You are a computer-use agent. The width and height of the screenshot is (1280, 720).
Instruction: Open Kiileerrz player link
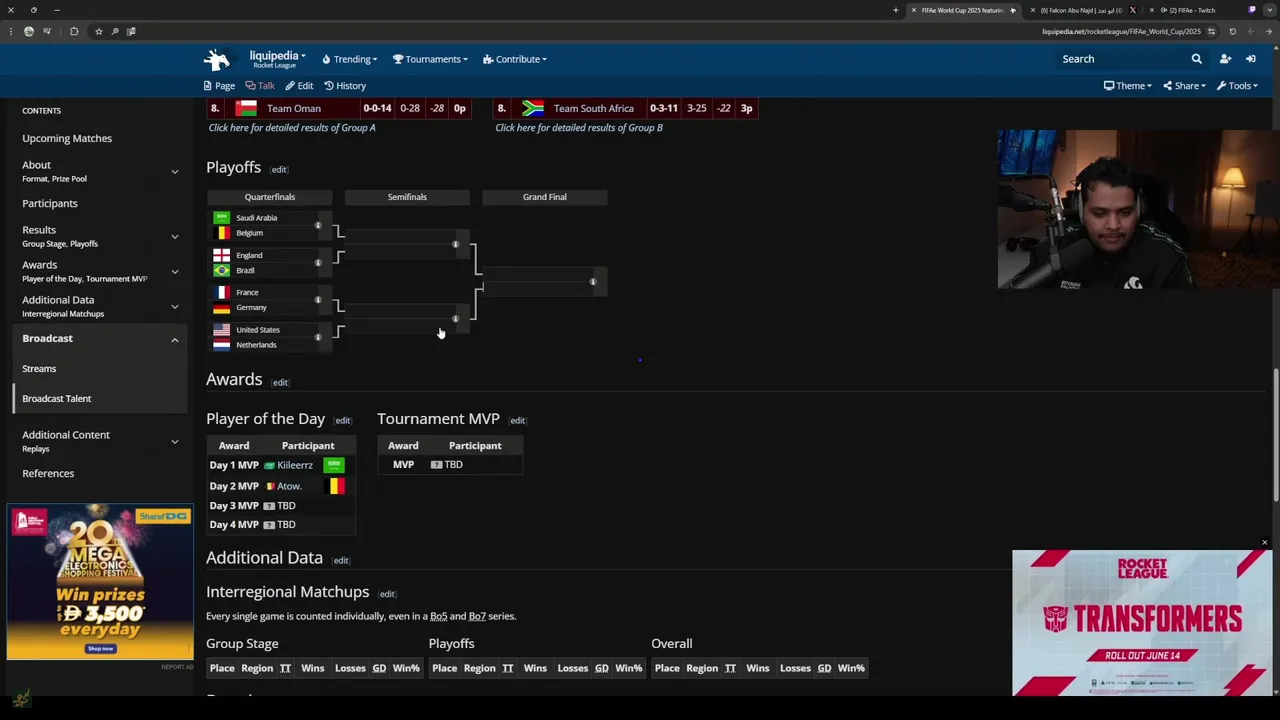tap(295, 465)
